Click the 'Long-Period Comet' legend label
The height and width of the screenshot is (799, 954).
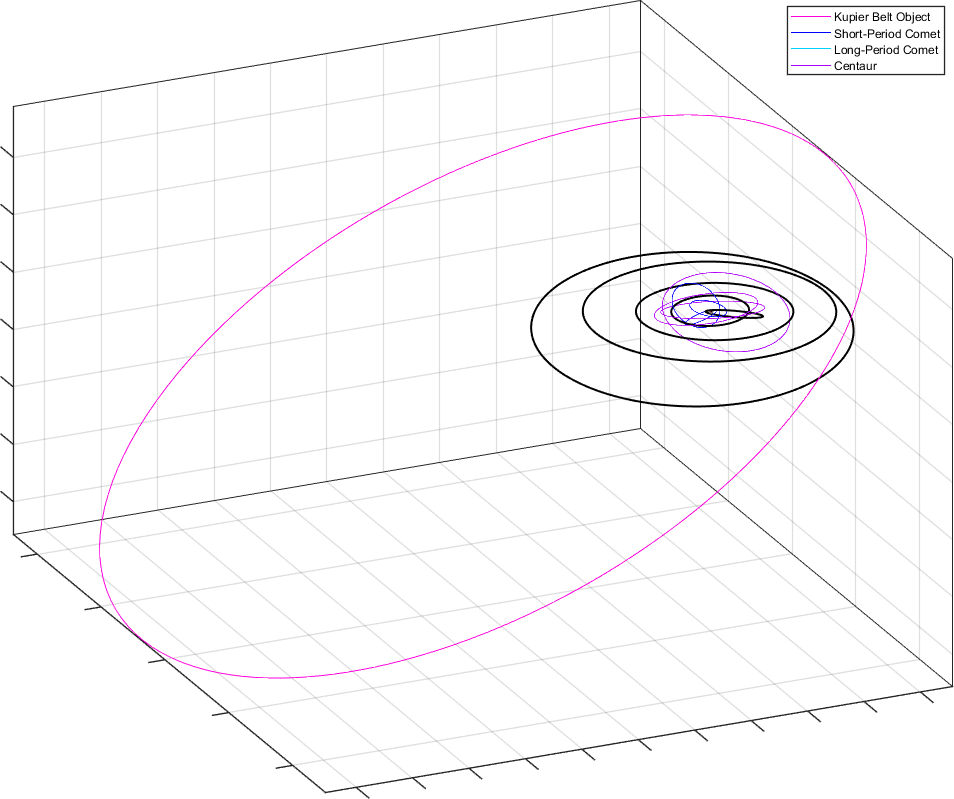click(x=886, y=50)
